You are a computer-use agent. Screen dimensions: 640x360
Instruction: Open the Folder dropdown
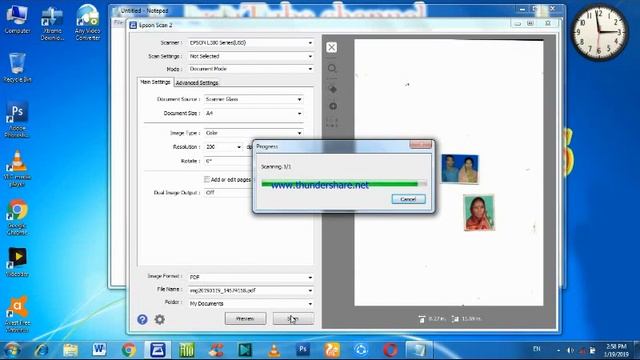(x=251, y=304)
